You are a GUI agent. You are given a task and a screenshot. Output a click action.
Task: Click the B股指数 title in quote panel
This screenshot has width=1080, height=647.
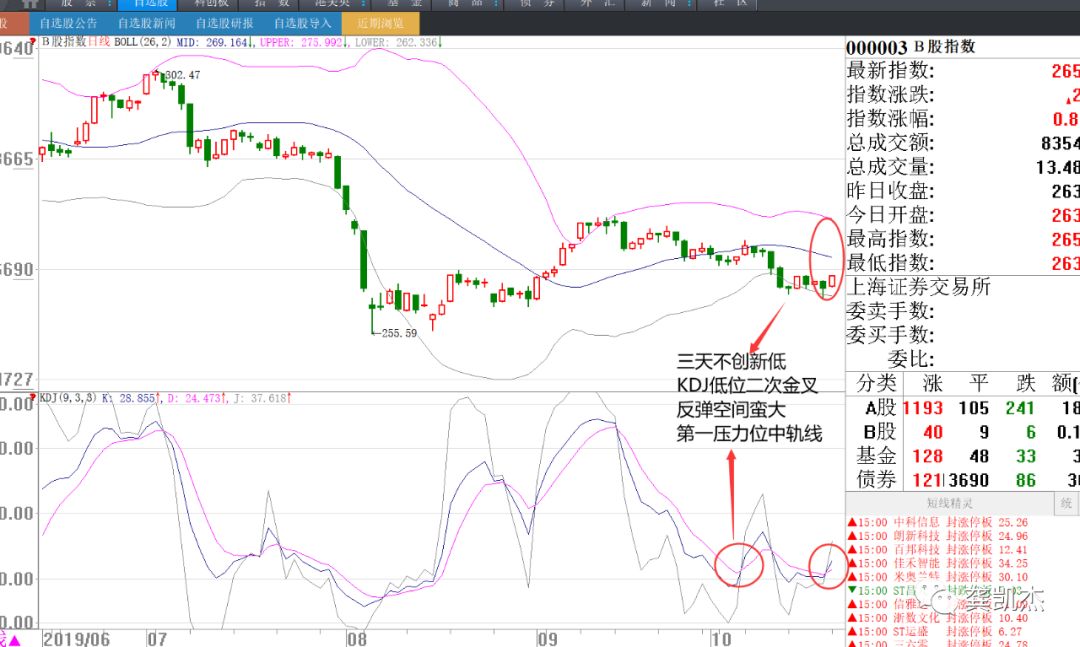(944, 47)
